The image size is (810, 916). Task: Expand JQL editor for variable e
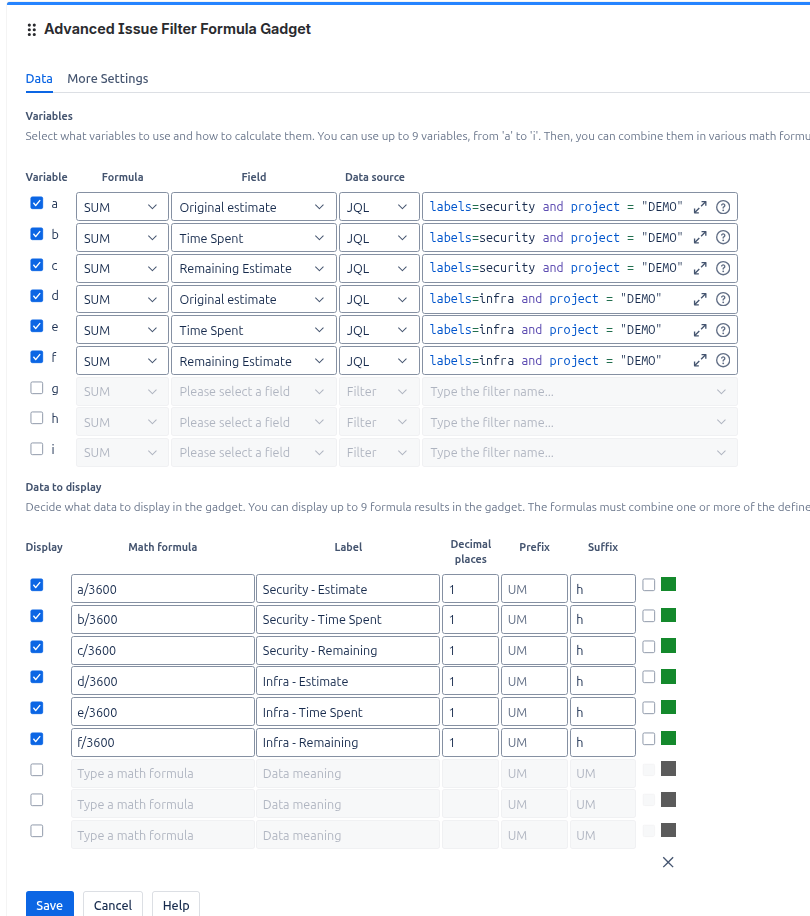coord(700,331)
